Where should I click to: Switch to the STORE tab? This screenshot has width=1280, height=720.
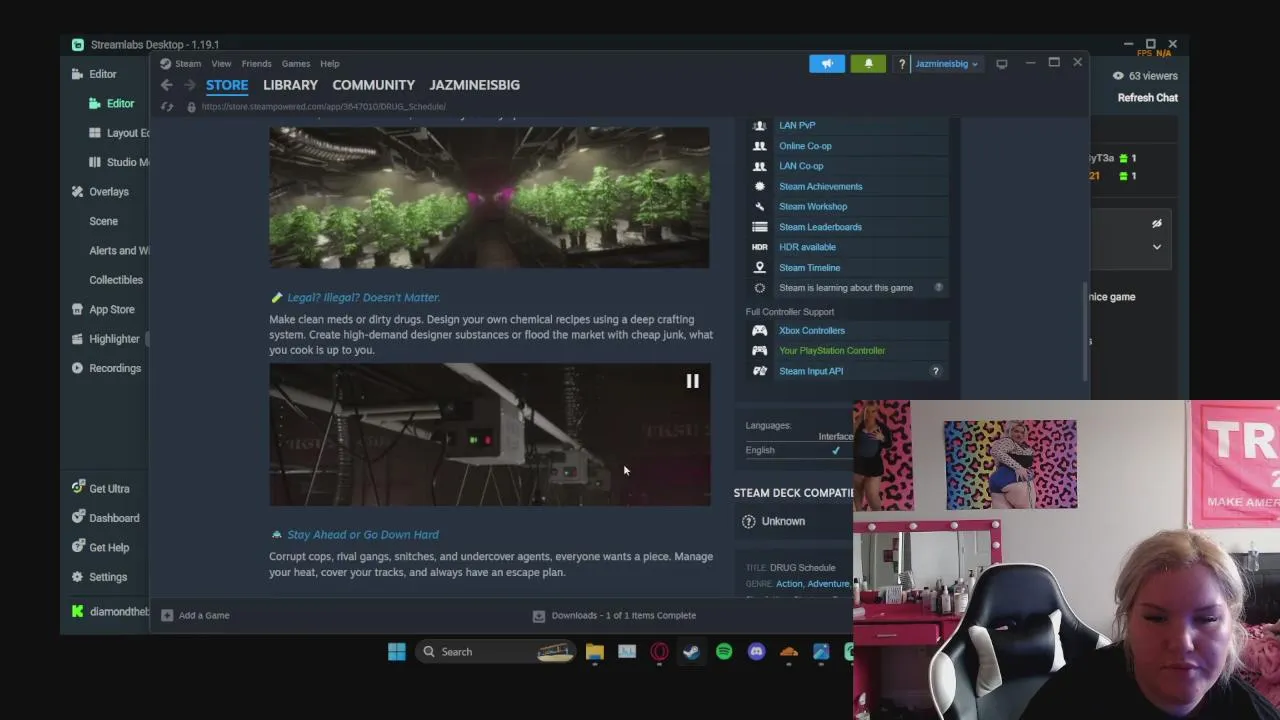tap(227, 85)
